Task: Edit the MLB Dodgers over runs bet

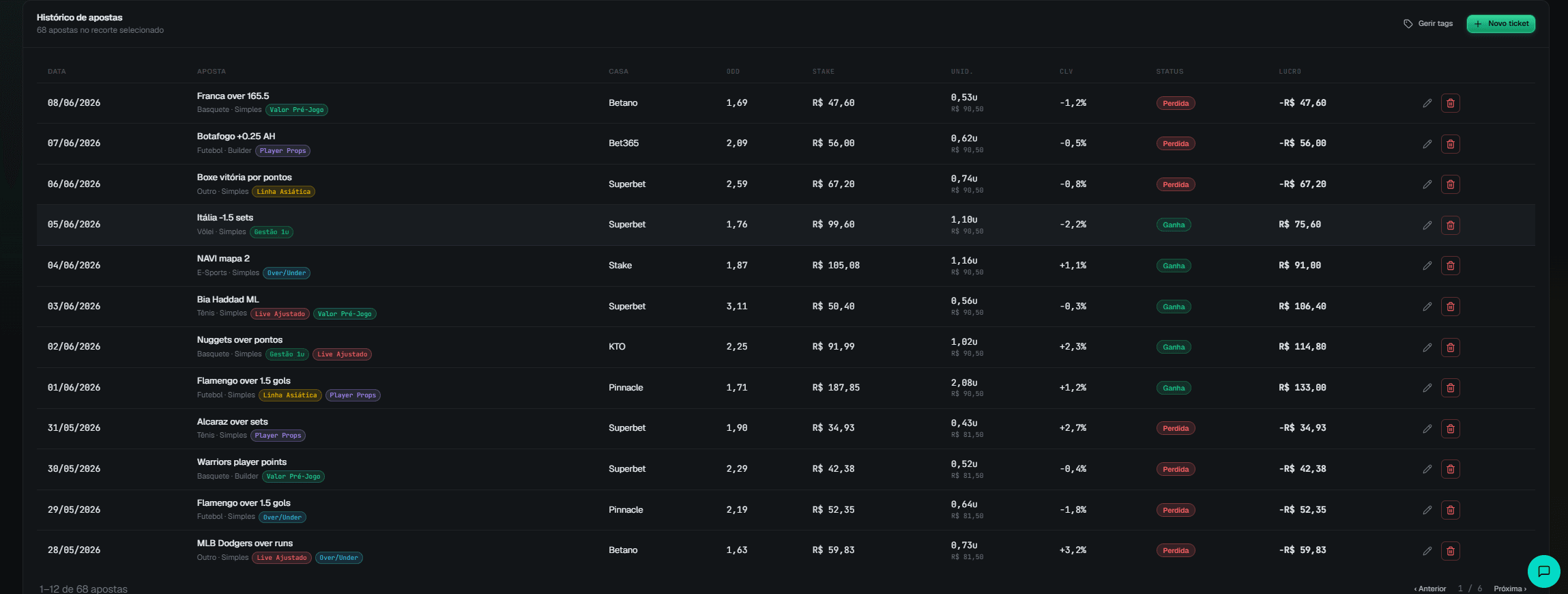Action: tap(1427, 551)
